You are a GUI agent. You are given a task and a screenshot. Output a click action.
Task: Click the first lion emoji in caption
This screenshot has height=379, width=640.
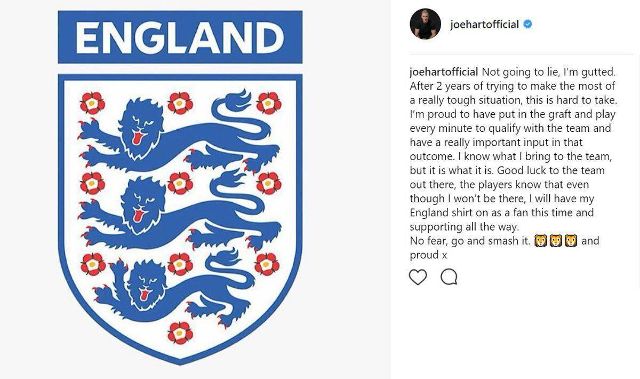[540, 241]
